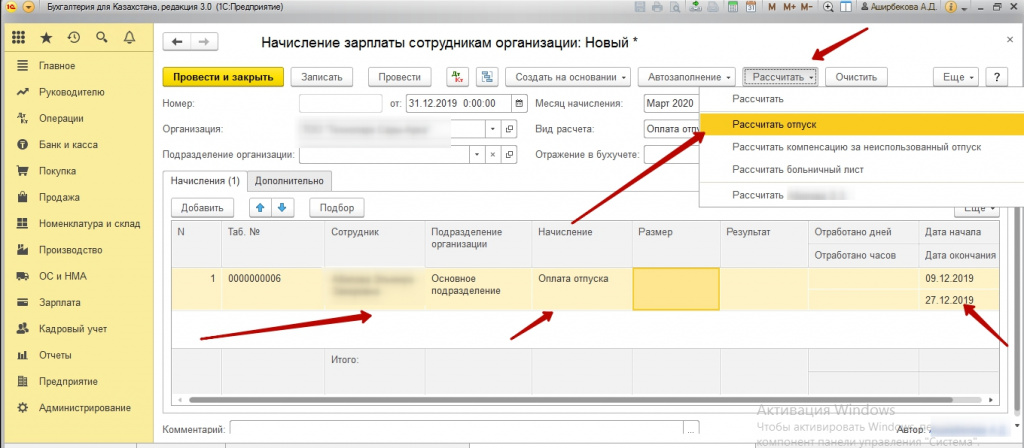This screenshot has height=448, width=1024.
Task: Open Кадровый учет section
Action: click(x=72, y=329)
